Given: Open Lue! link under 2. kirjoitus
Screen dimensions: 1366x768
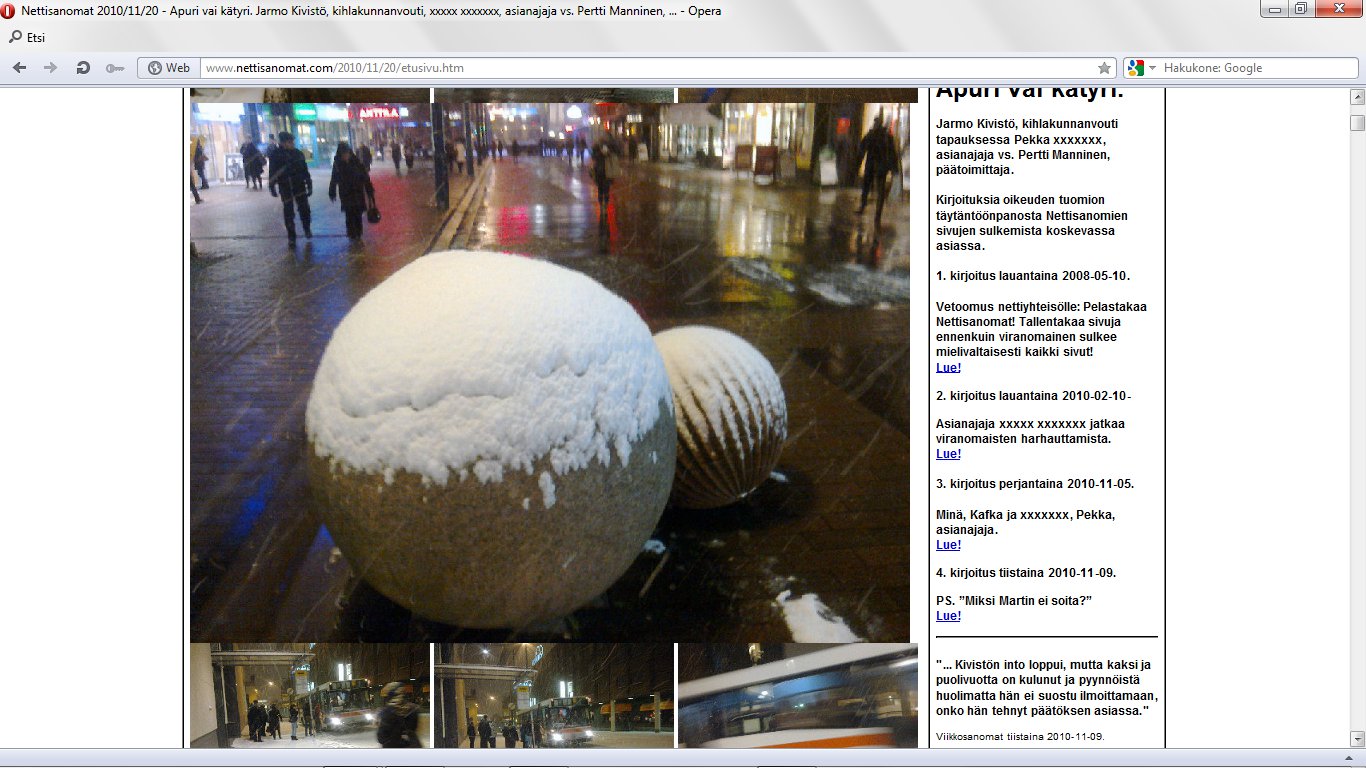Looking at the screenshot, I should pyautogui.click(x=948, y=454).
